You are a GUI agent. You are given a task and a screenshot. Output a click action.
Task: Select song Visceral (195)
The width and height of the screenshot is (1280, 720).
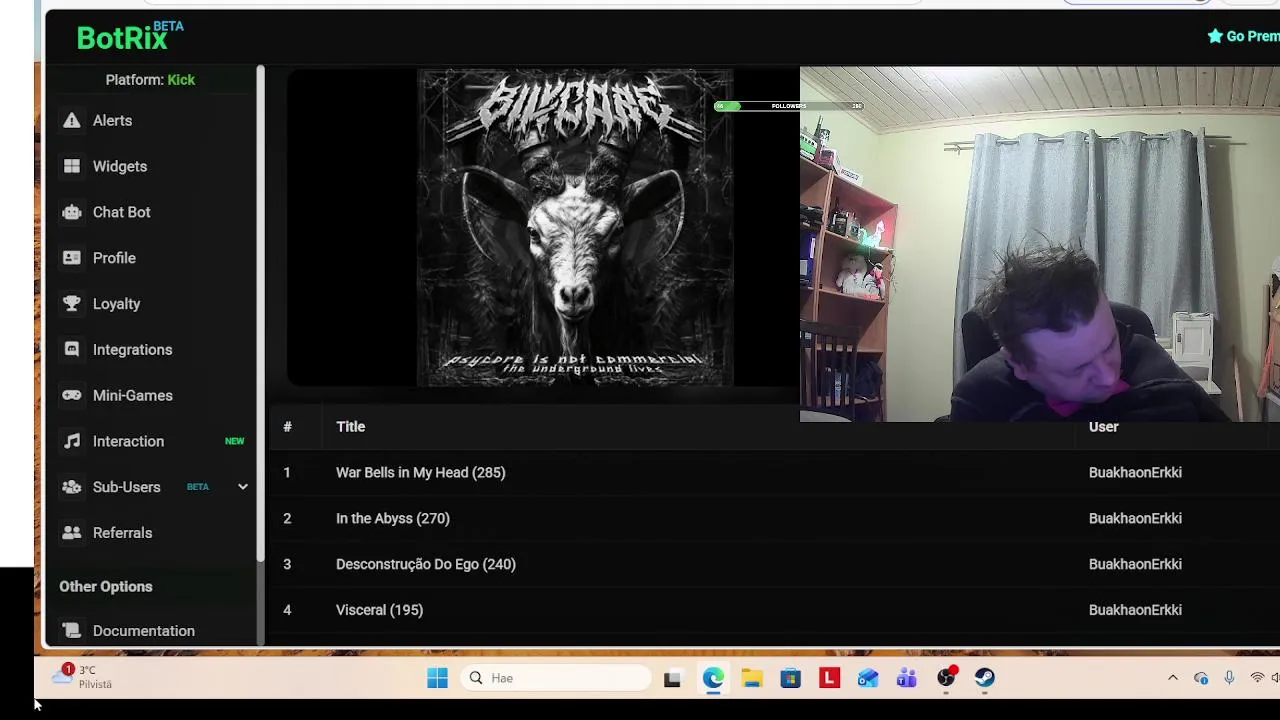pyautogui.click(x=379, y=610)
